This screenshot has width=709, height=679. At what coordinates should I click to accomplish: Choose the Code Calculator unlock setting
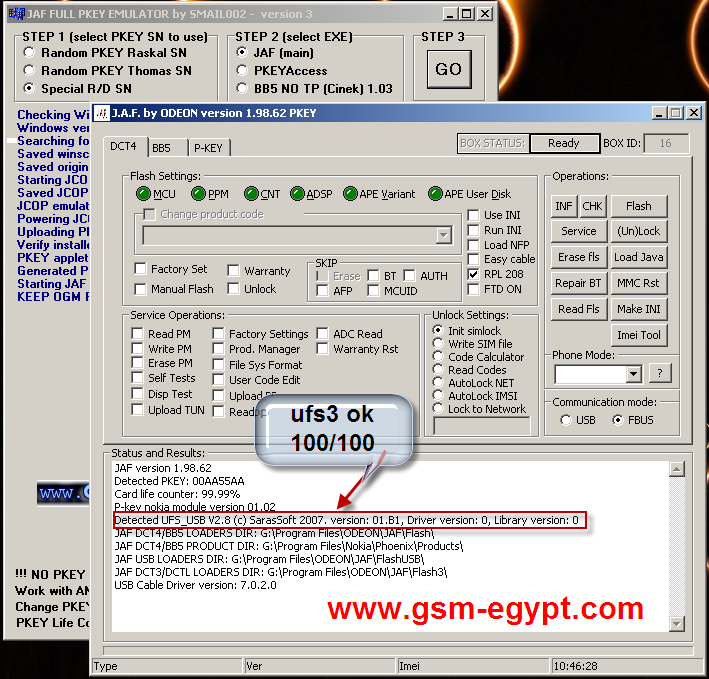pos(437,357)
